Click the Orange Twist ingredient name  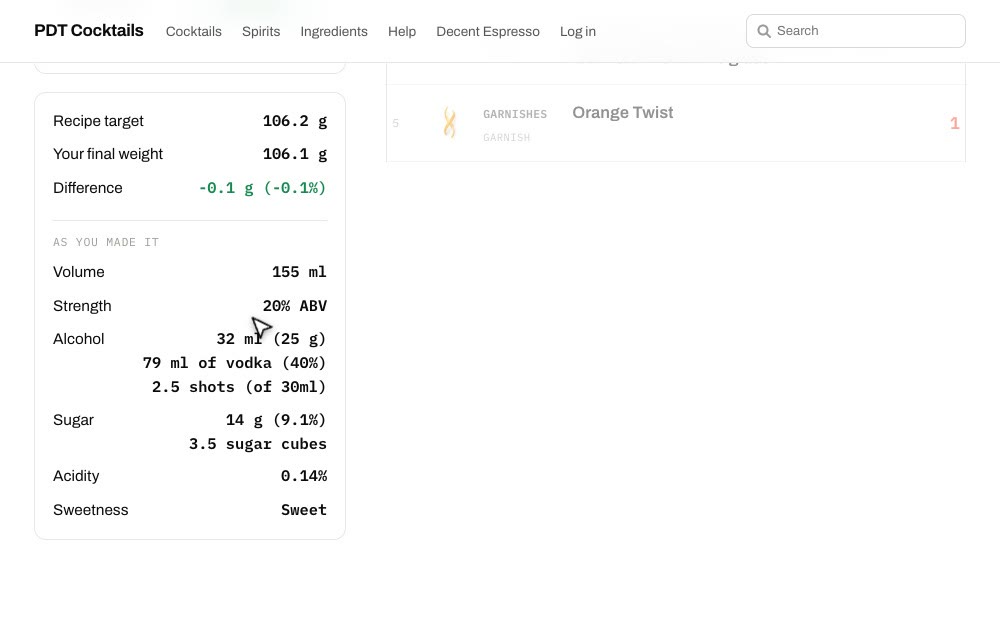pyautogui.click(x=622, y=113)
